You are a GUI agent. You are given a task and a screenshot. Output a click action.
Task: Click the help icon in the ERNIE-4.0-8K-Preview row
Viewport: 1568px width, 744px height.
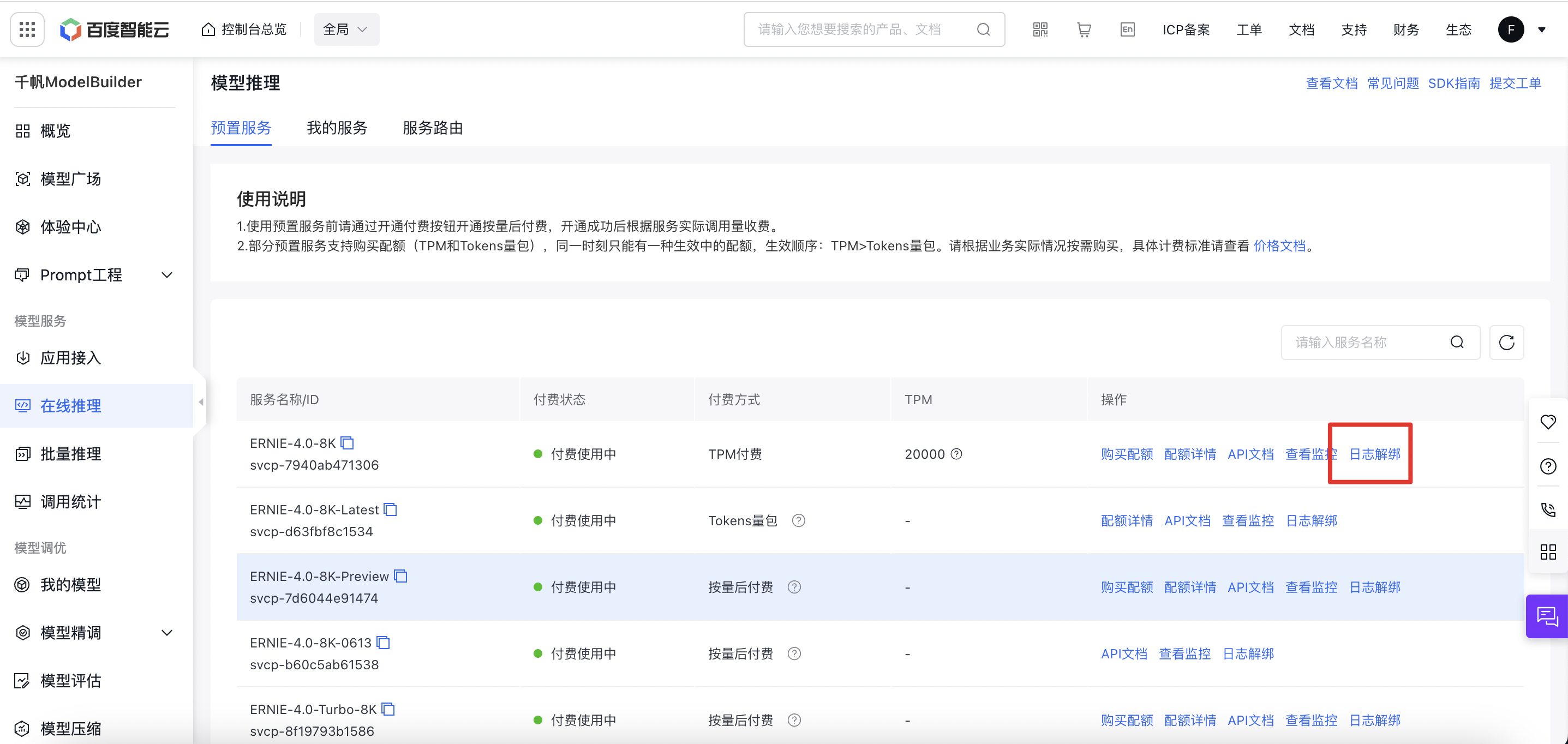pos(794,587)
